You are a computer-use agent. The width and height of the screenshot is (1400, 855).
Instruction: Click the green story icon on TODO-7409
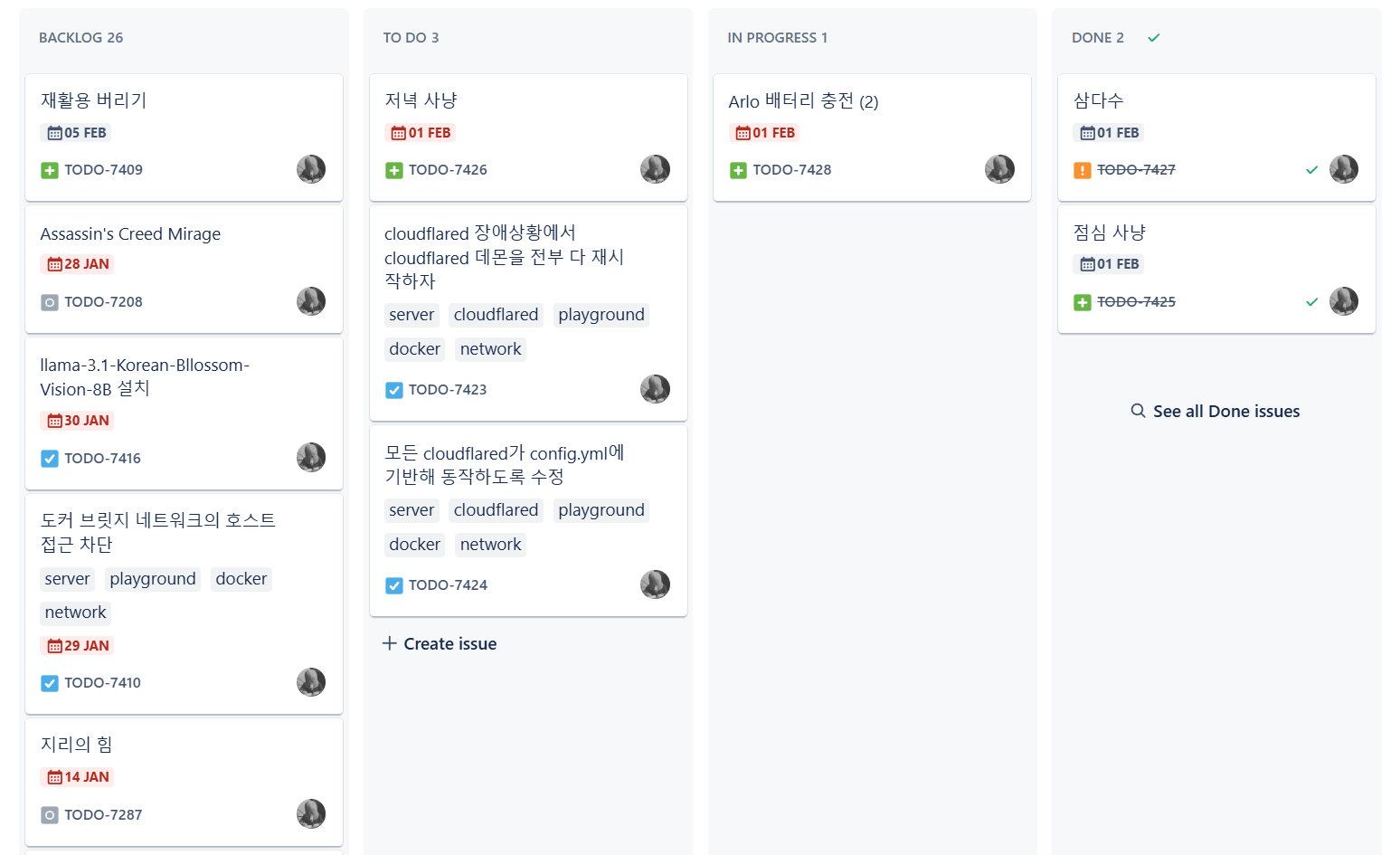click(x=50, y=170)
